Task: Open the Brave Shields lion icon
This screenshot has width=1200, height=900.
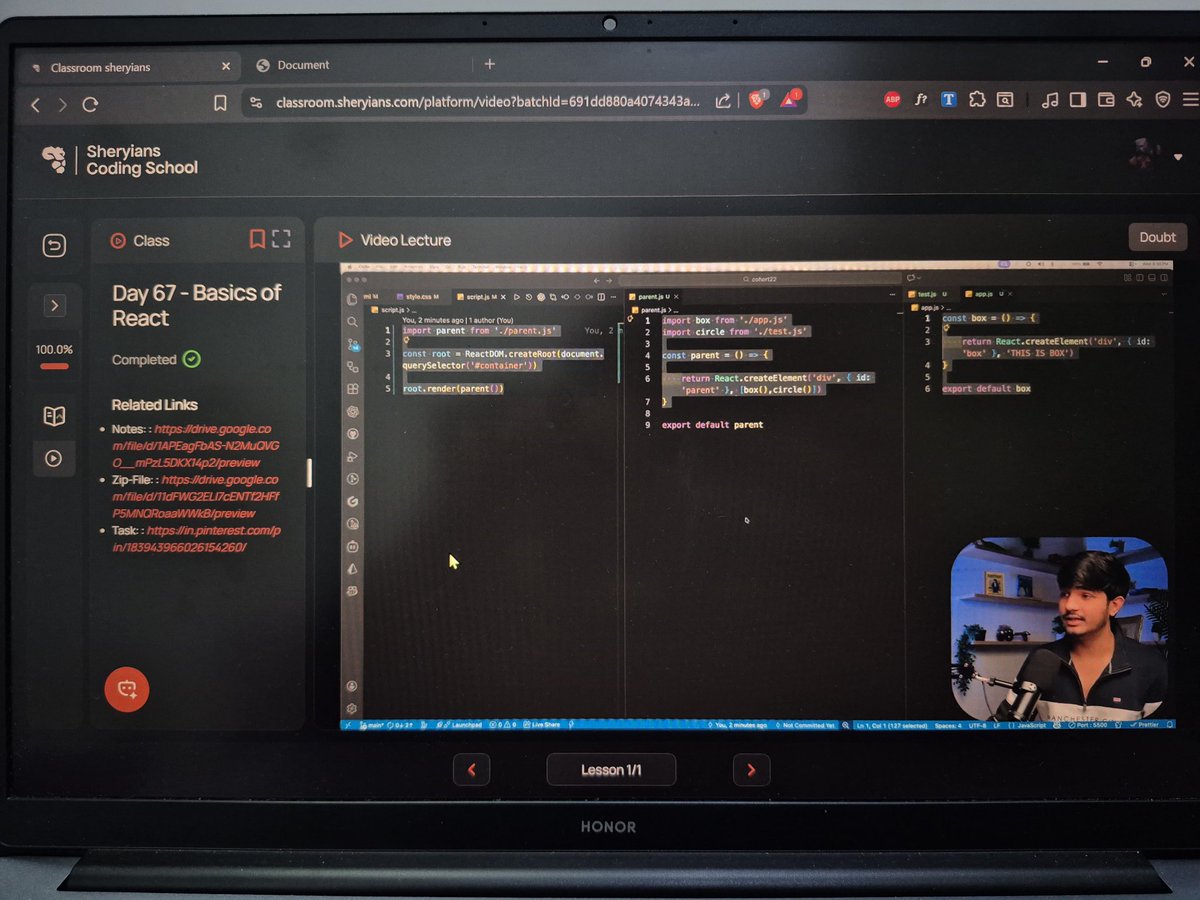Action: [x=758, y=99]
